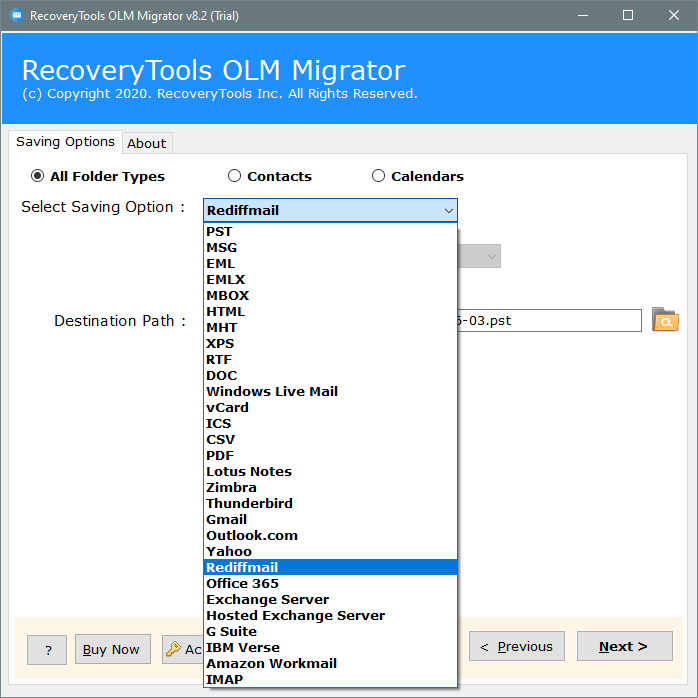Click the highlighted Rediffmail list entry
Screen dimensions: 698x698
point(330,568)
